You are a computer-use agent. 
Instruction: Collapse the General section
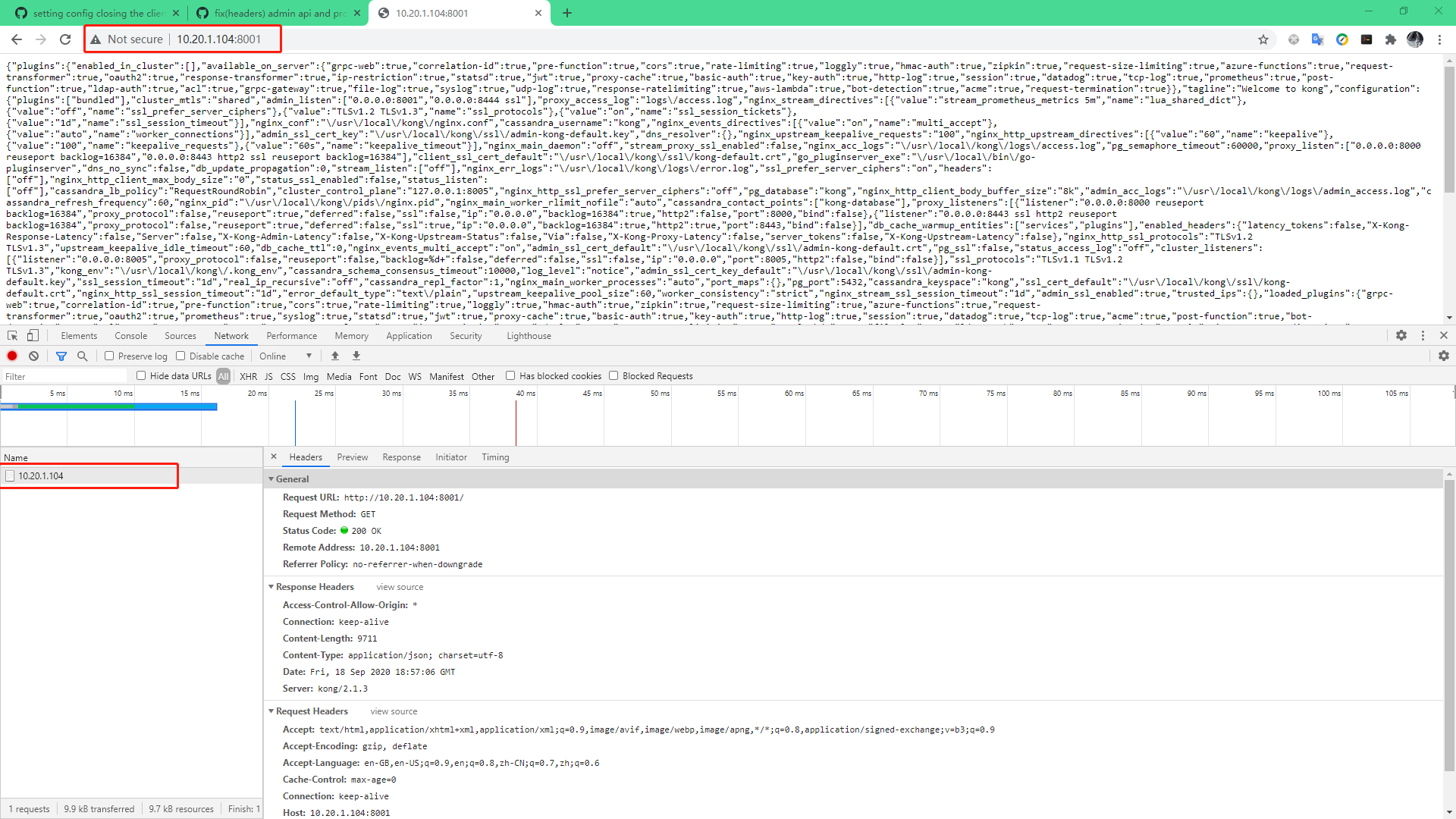(271, 479)
